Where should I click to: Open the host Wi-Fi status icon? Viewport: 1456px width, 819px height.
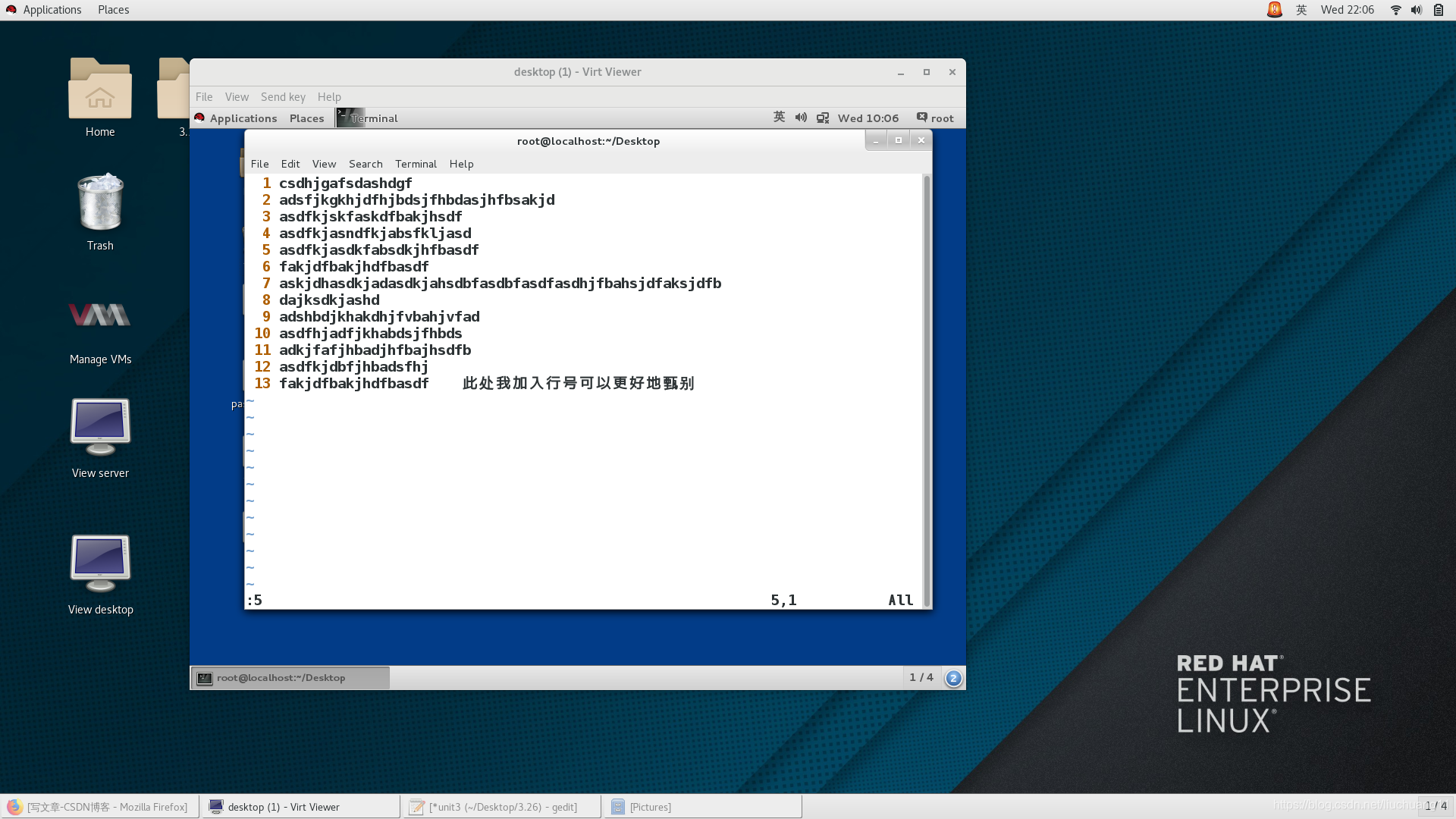(x=1395, y=10)
